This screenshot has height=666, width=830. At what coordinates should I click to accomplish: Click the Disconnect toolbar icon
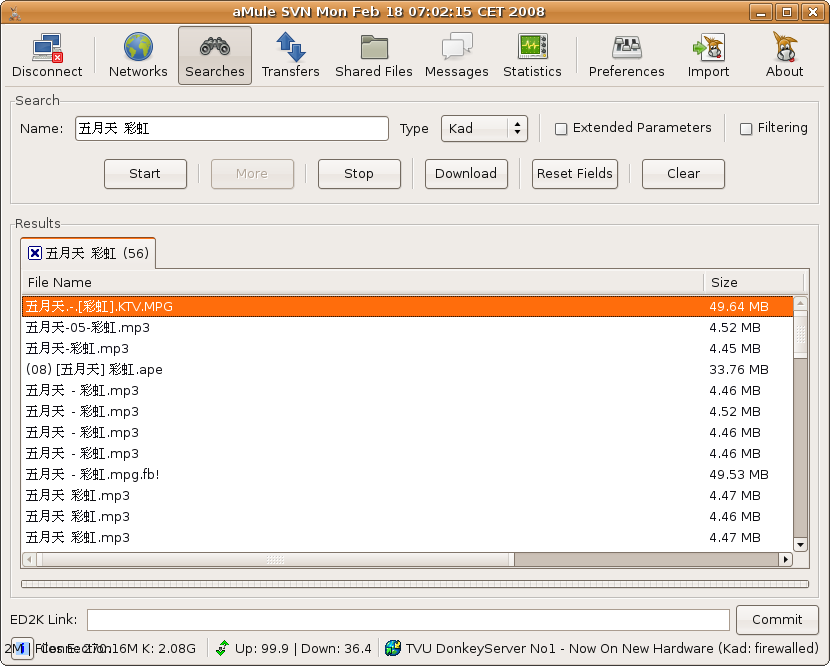[47, 55]
